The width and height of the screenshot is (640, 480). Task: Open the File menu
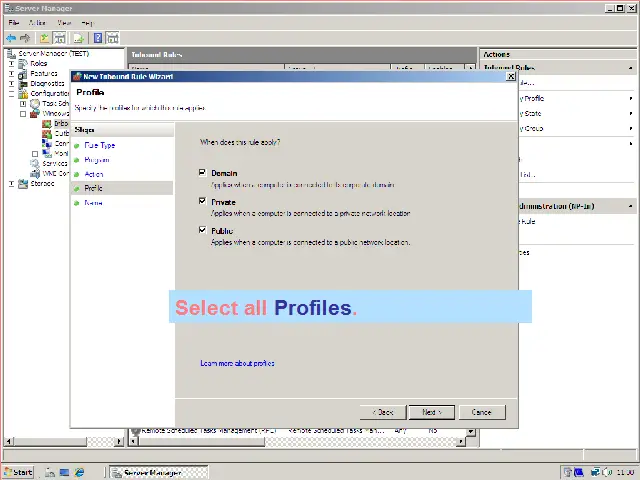14,23
